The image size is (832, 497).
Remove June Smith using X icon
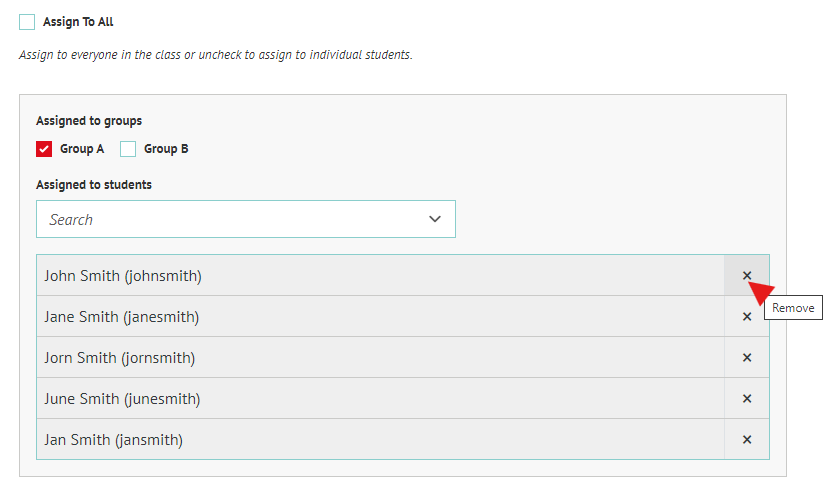click(x=747, y=398)
